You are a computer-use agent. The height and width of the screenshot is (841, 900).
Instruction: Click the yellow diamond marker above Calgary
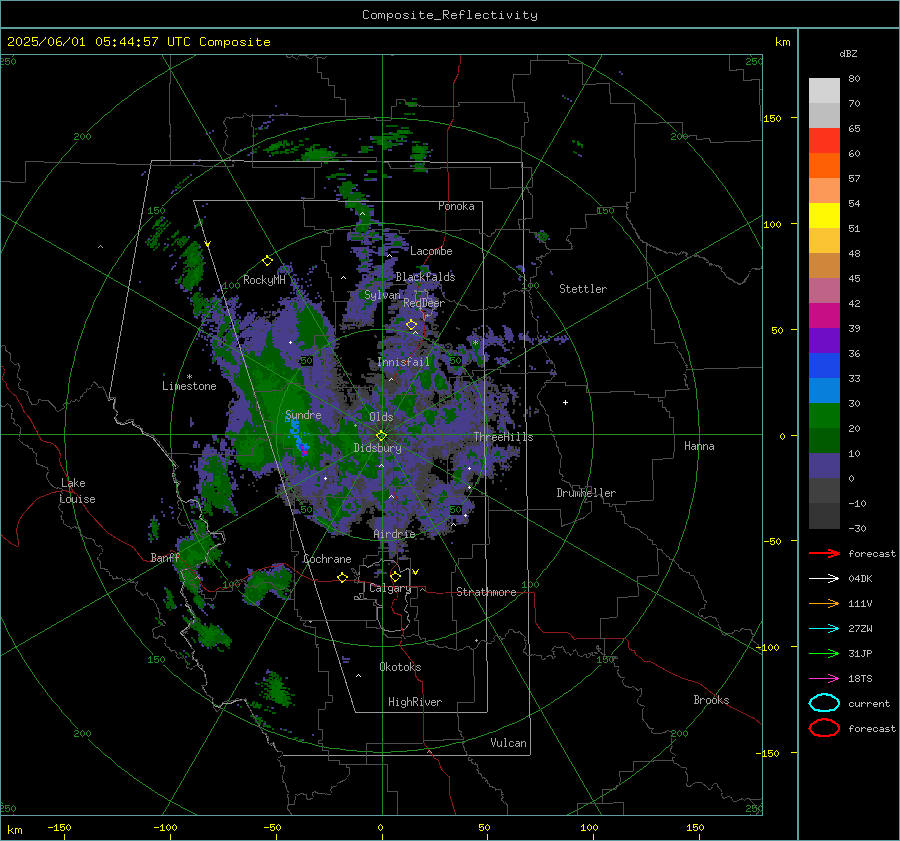click(x=395, y=576)
